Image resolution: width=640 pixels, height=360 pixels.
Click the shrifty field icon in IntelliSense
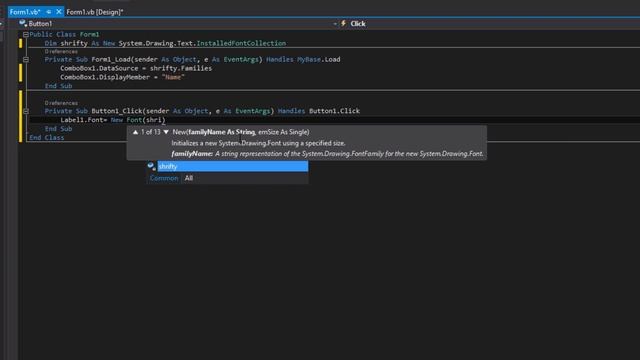151,166
